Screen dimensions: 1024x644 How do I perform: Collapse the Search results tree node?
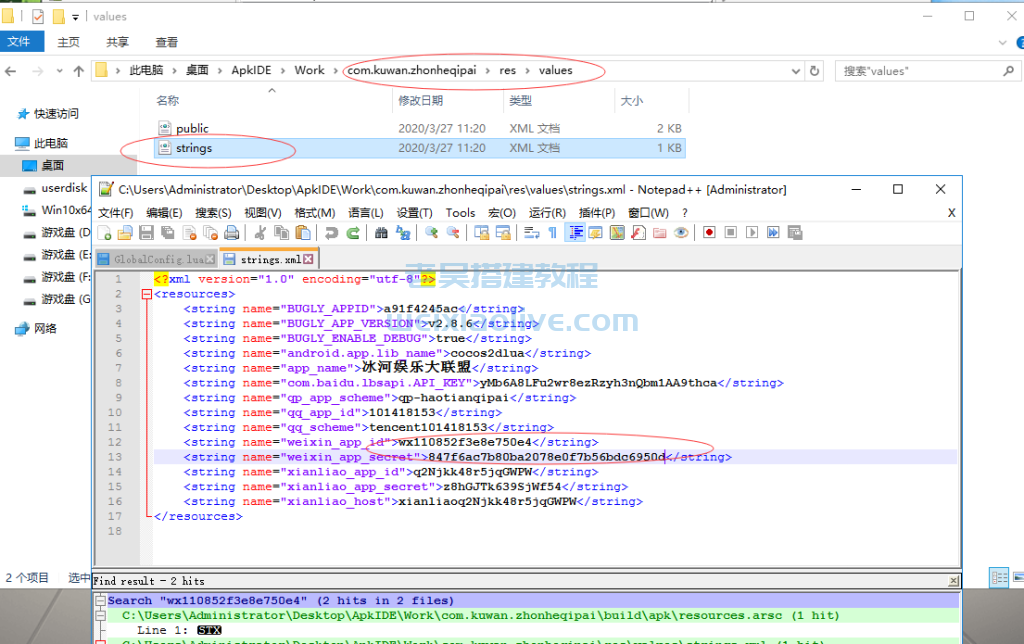100,601
